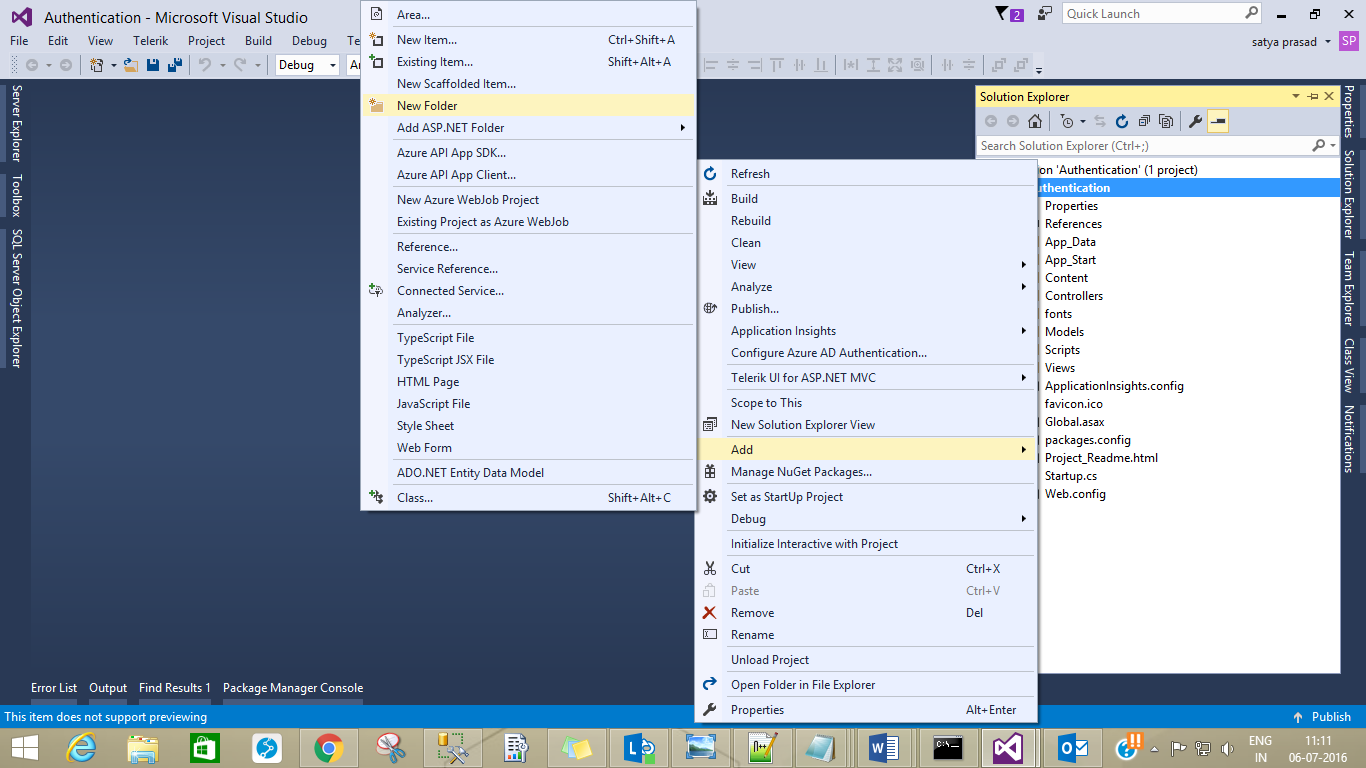Click the Open File toolbar icon
This screenshot has height=768, width=1366.
pos(130,65)
